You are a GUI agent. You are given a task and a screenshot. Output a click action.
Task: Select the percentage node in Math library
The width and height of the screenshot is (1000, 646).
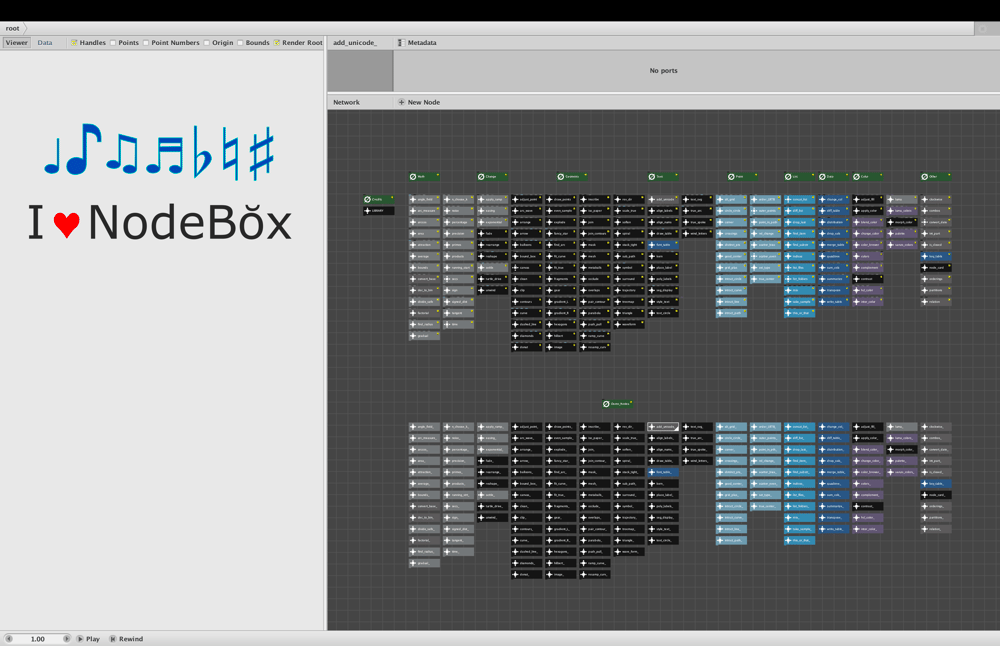[x=459, y=222]
